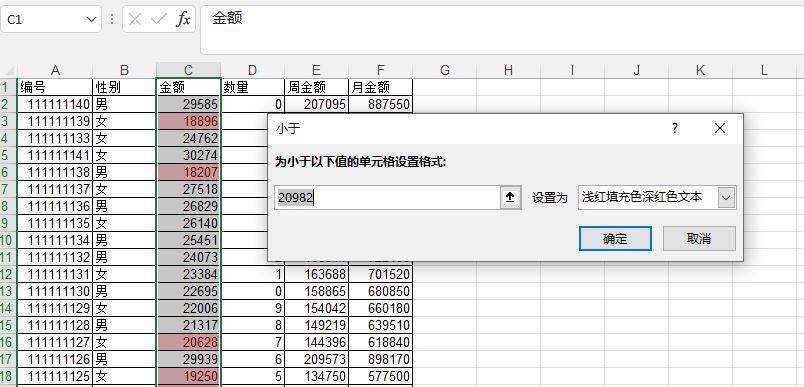804x387 pixels.
Task: Click cell with value 898170
Action: point(380,359)
